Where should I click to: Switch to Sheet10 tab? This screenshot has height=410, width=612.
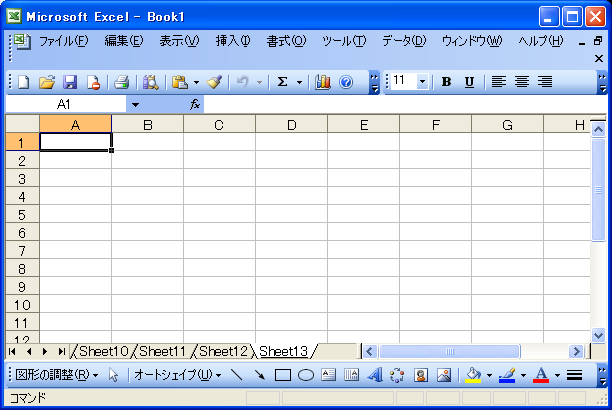[103, 351]
